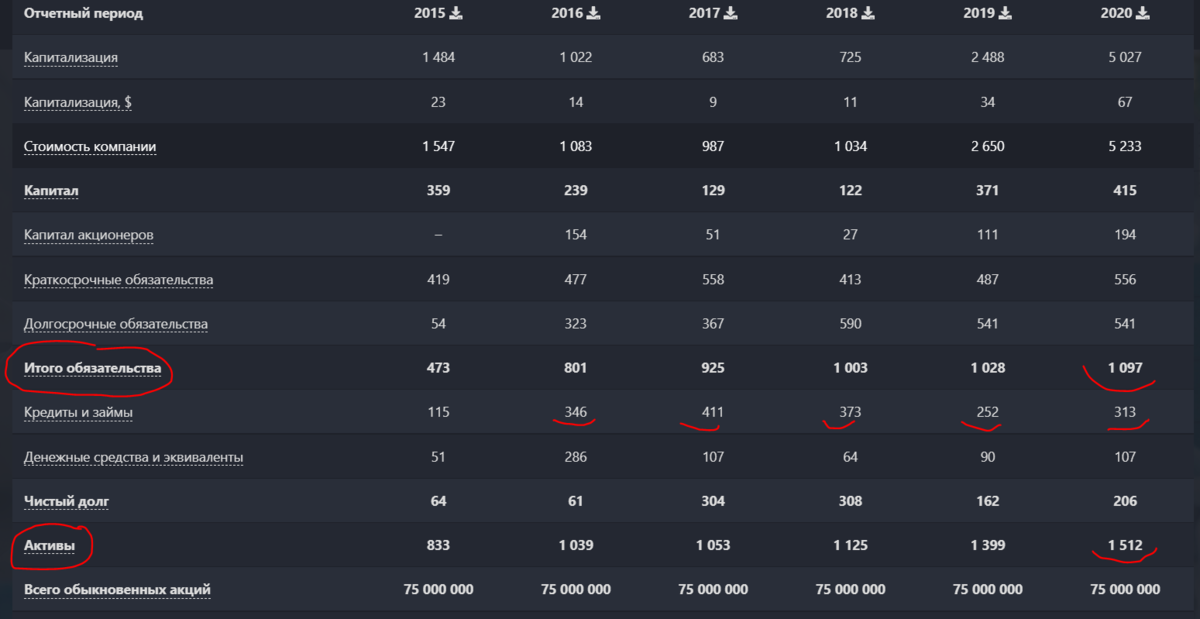1200x619 pixels.
Task: Open the Капитализация, $ row link
Action: coord(78,102)
